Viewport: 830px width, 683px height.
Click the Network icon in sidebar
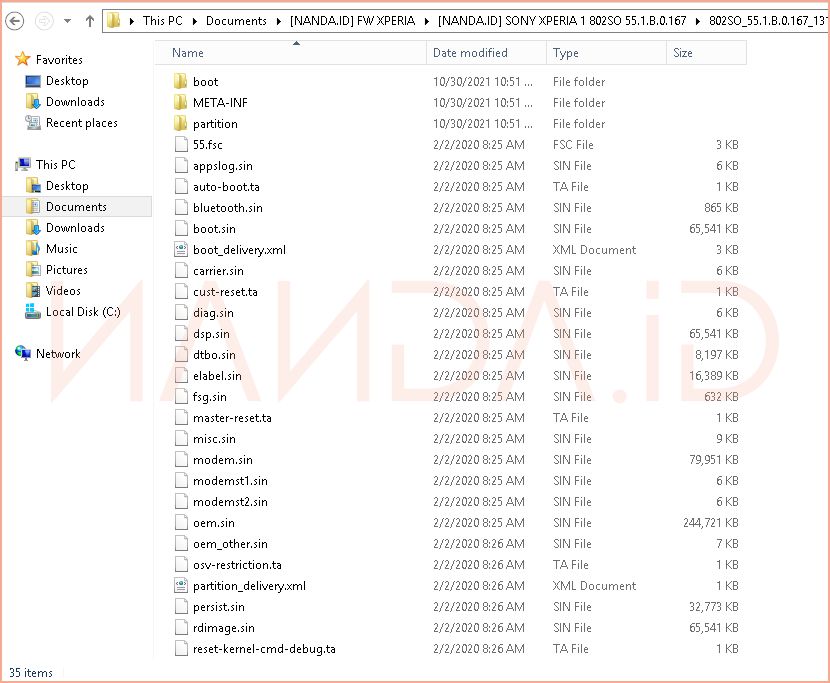(23, 354)
